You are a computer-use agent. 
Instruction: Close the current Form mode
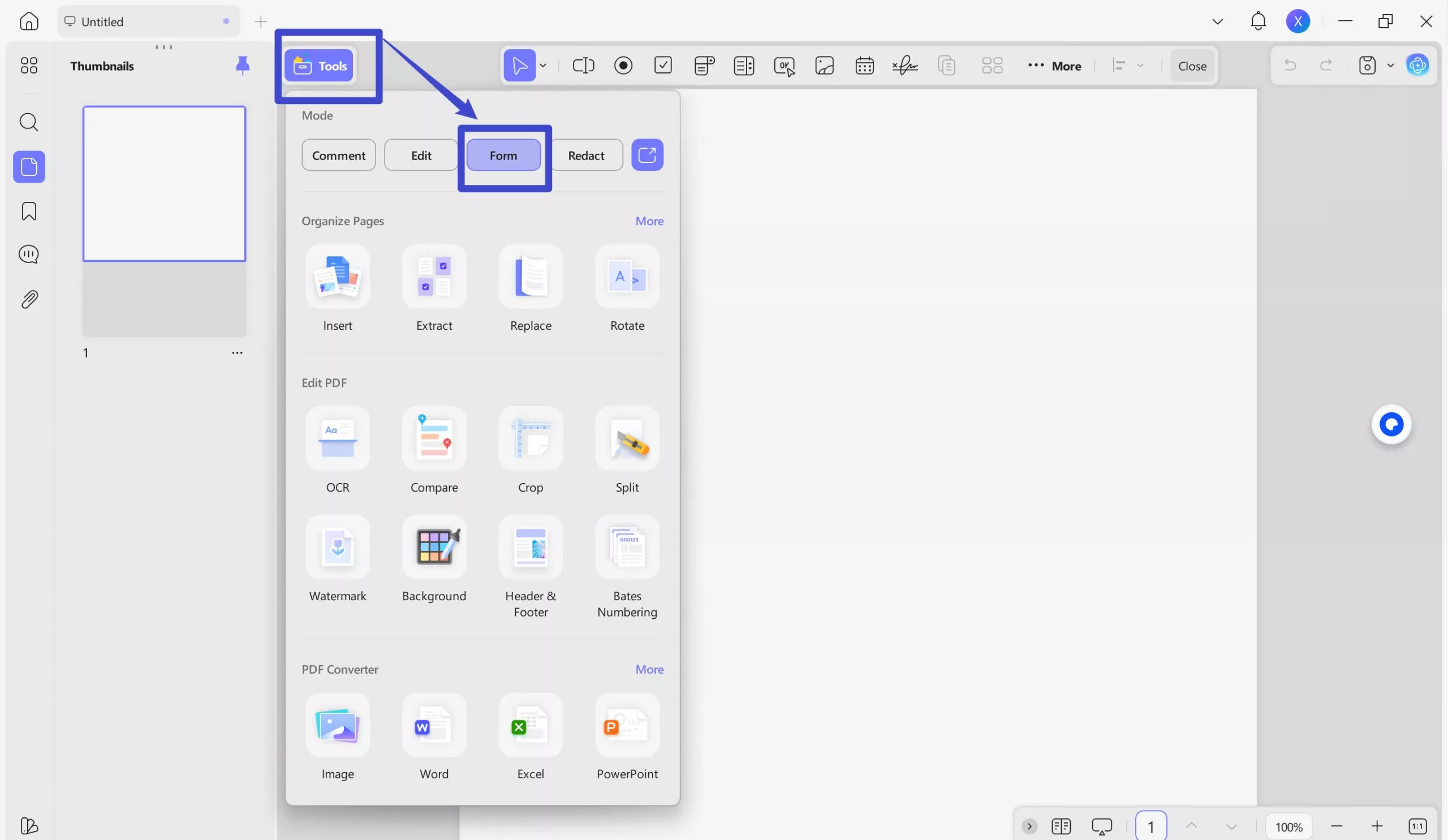(x=1192, y=66)
